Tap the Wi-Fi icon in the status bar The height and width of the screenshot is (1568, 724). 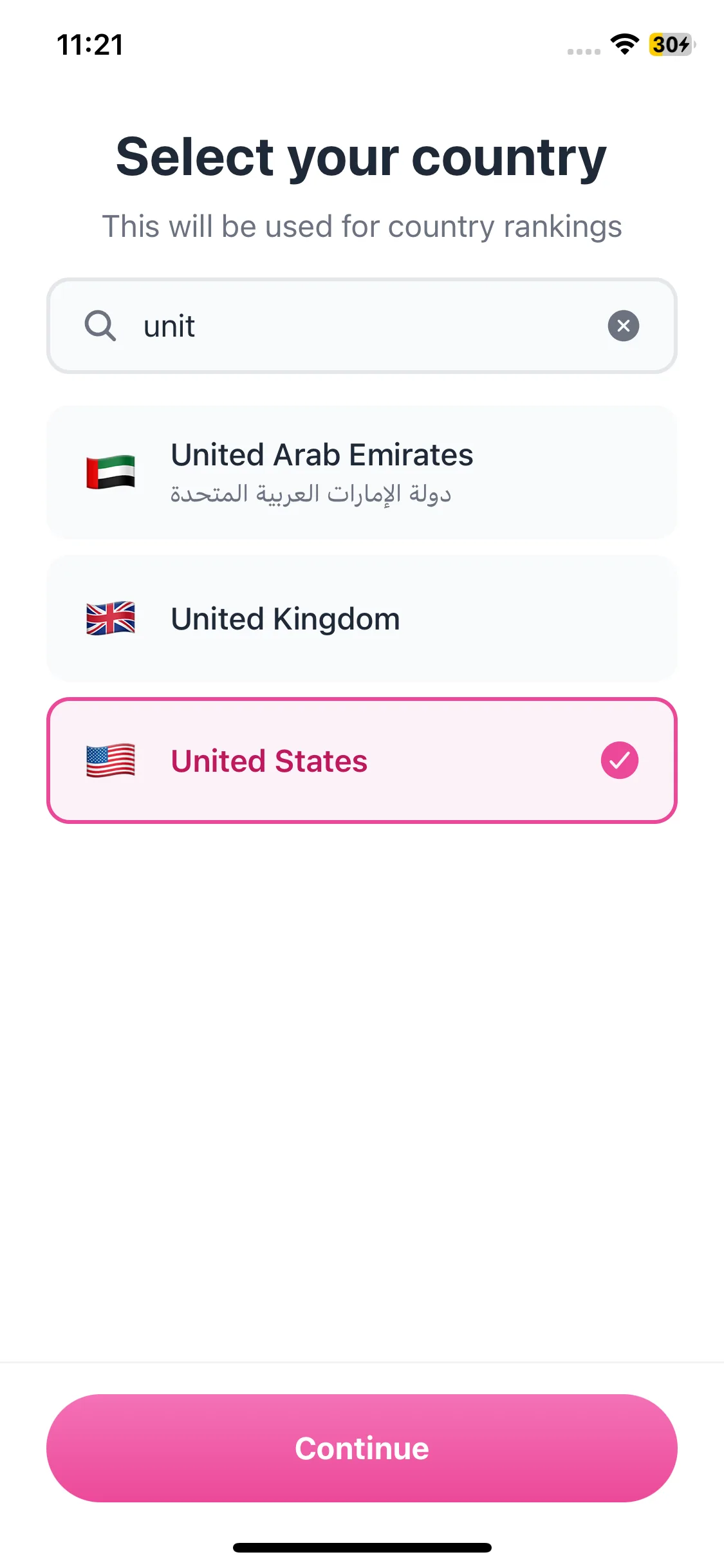(624, 44)
